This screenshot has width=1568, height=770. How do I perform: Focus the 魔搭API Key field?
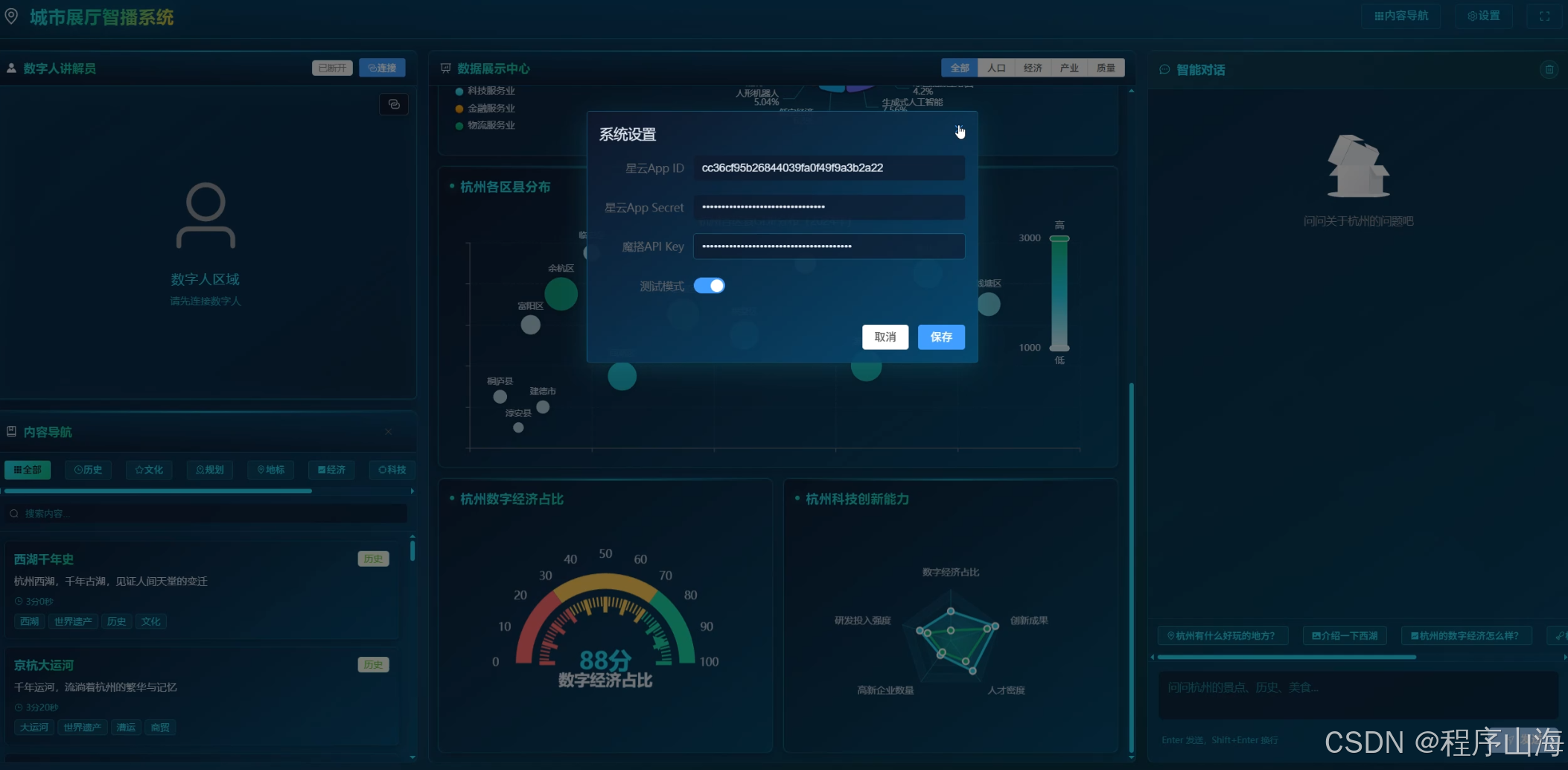pyautogui.click(x=829, y=246)
